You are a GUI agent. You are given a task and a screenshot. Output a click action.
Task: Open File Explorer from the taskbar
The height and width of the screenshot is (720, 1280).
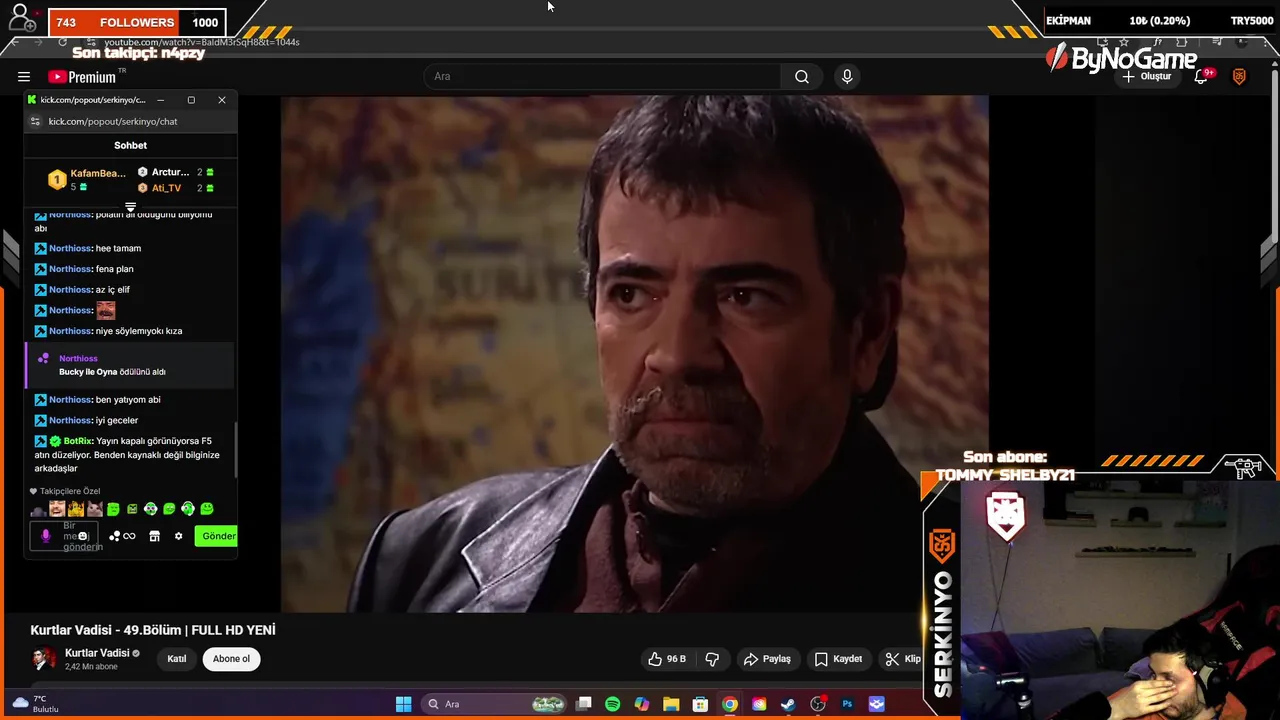(x=671, y=704)
